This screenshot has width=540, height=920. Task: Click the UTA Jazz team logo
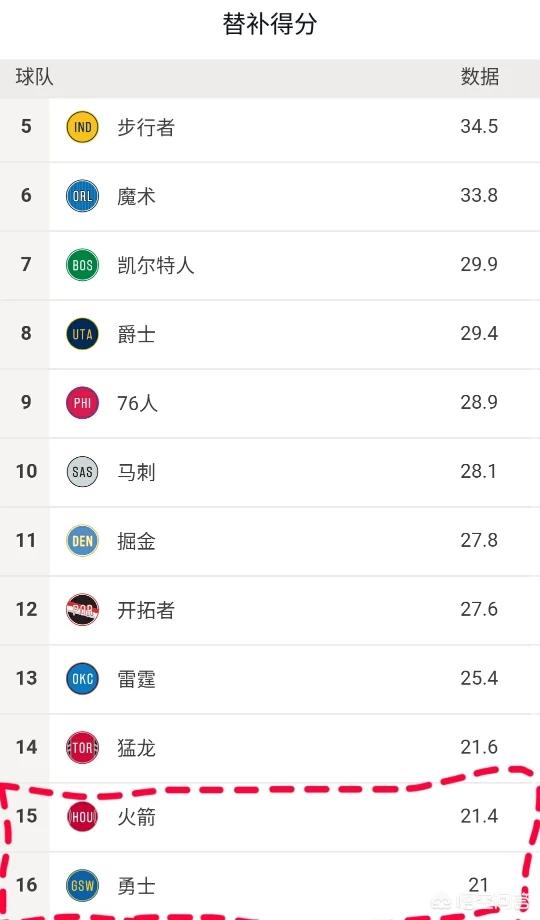[82, 334]
